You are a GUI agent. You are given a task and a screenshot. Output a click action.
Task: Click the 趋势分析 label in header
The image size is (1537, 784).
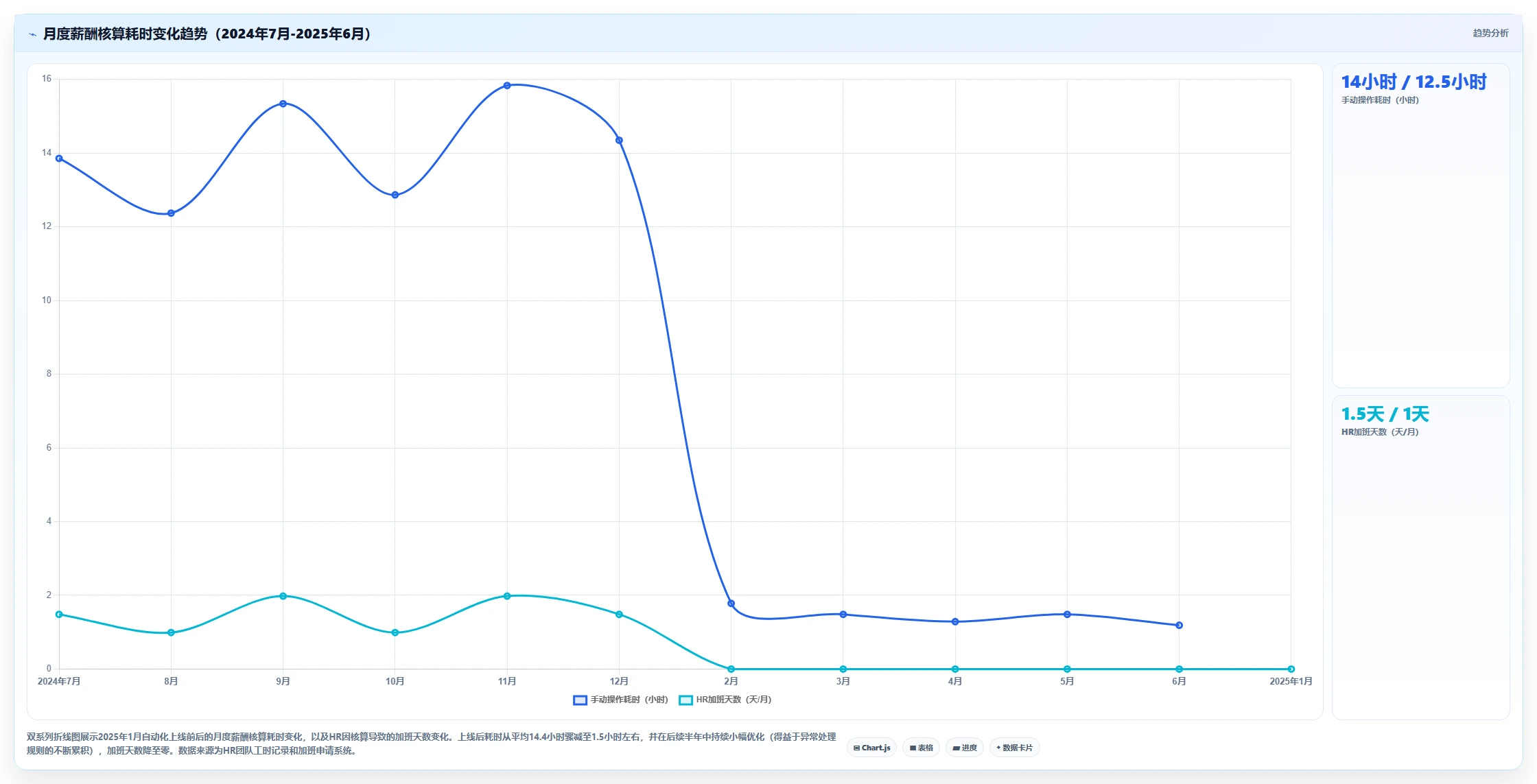(1490, 33)
